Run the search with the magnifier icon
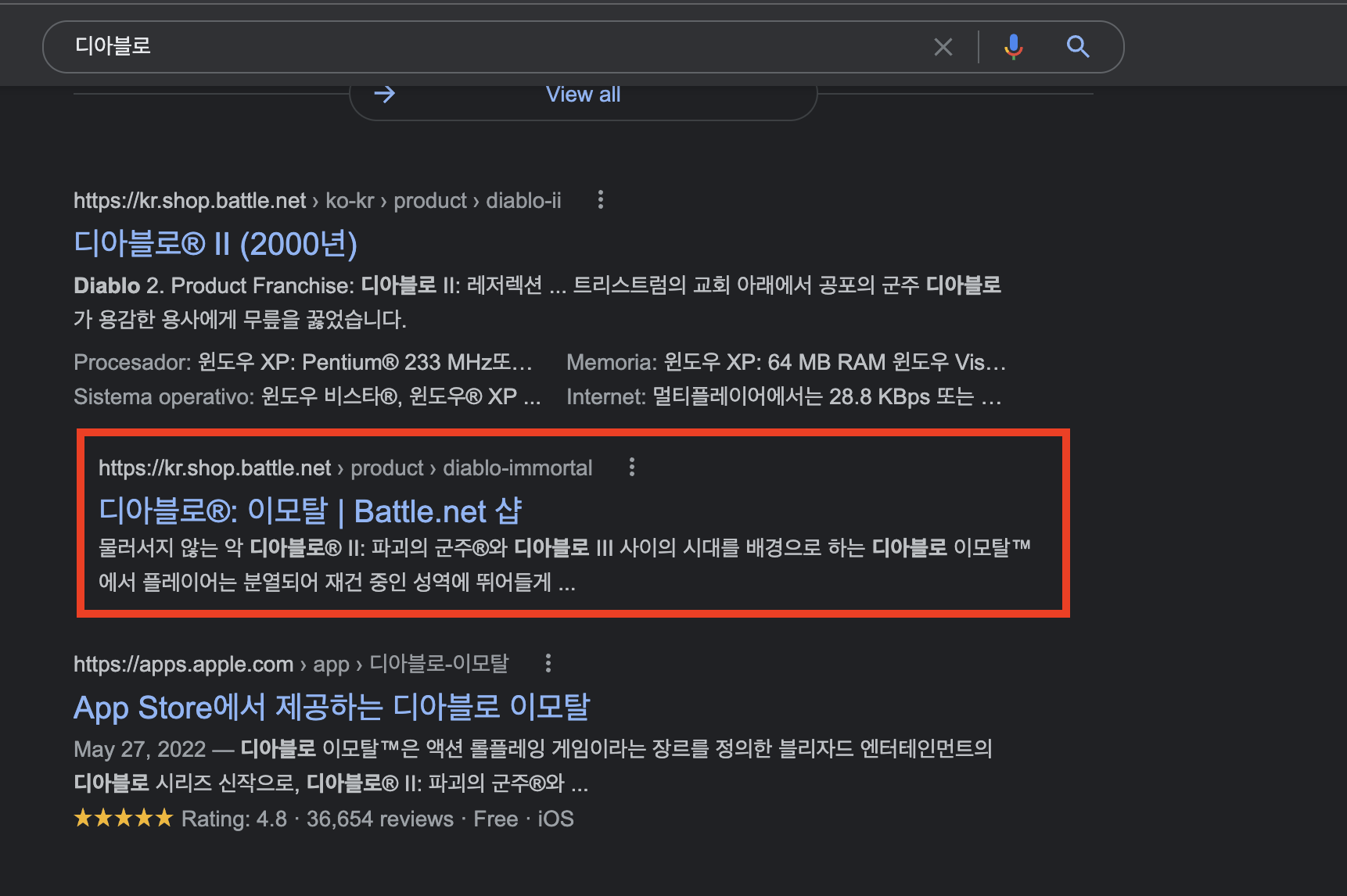 tap(1078, 47)
